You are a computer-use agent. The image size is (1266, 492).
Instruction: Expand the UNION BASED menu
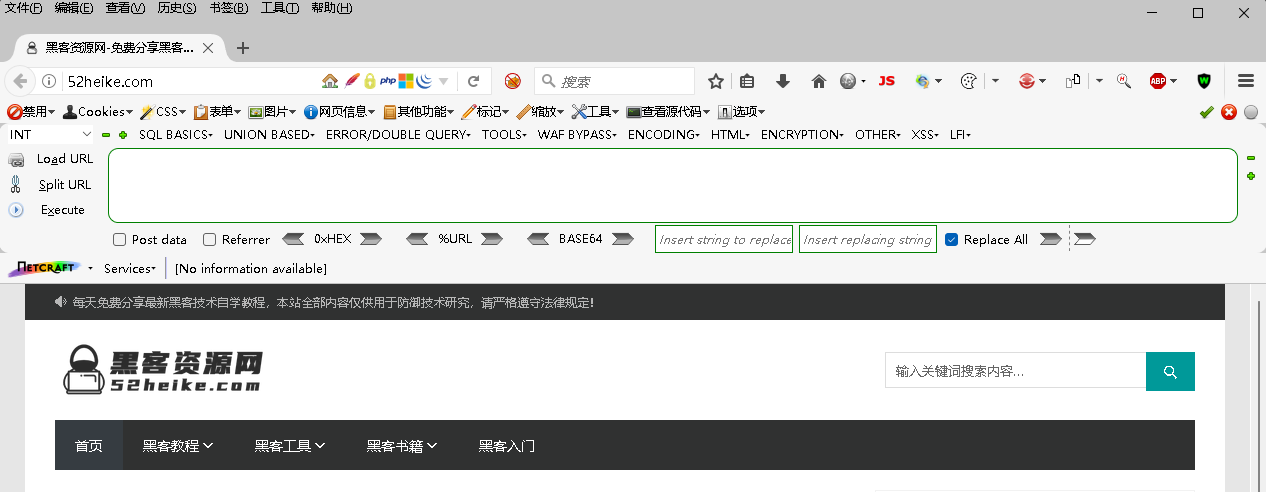(x=269, y=134)
